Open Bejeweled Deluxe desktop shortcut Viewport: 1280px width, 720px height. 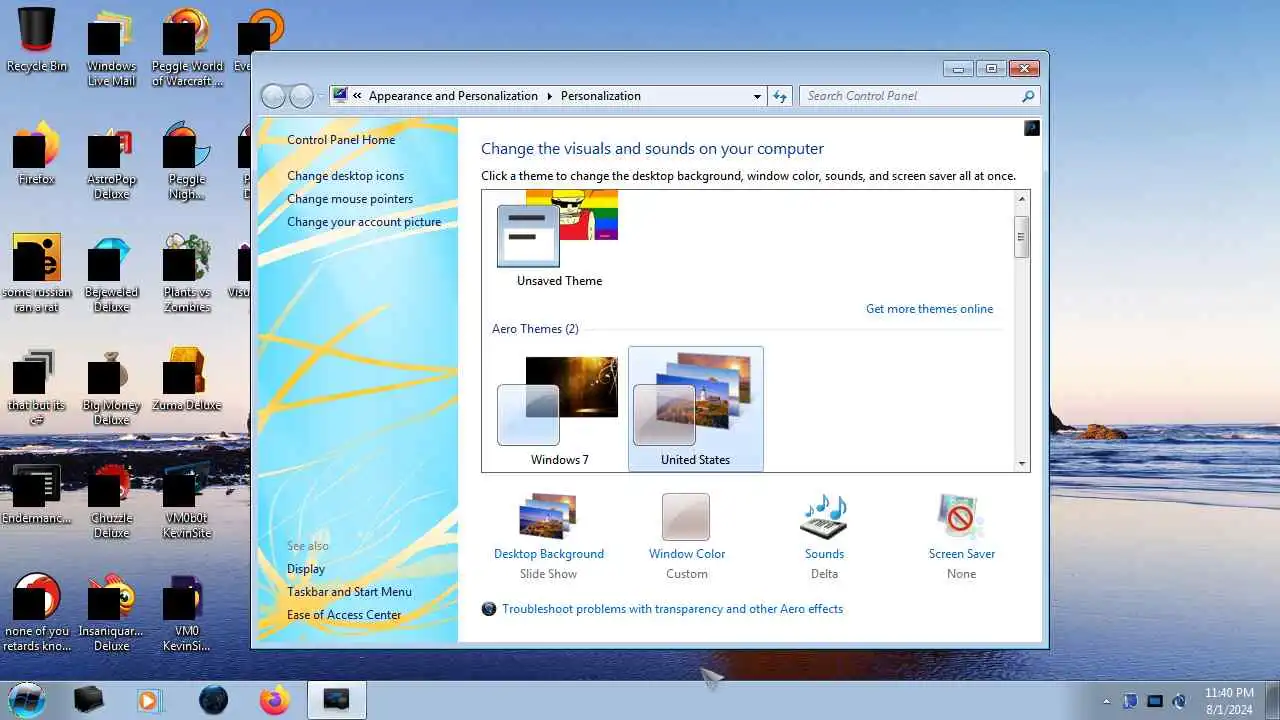111,273
